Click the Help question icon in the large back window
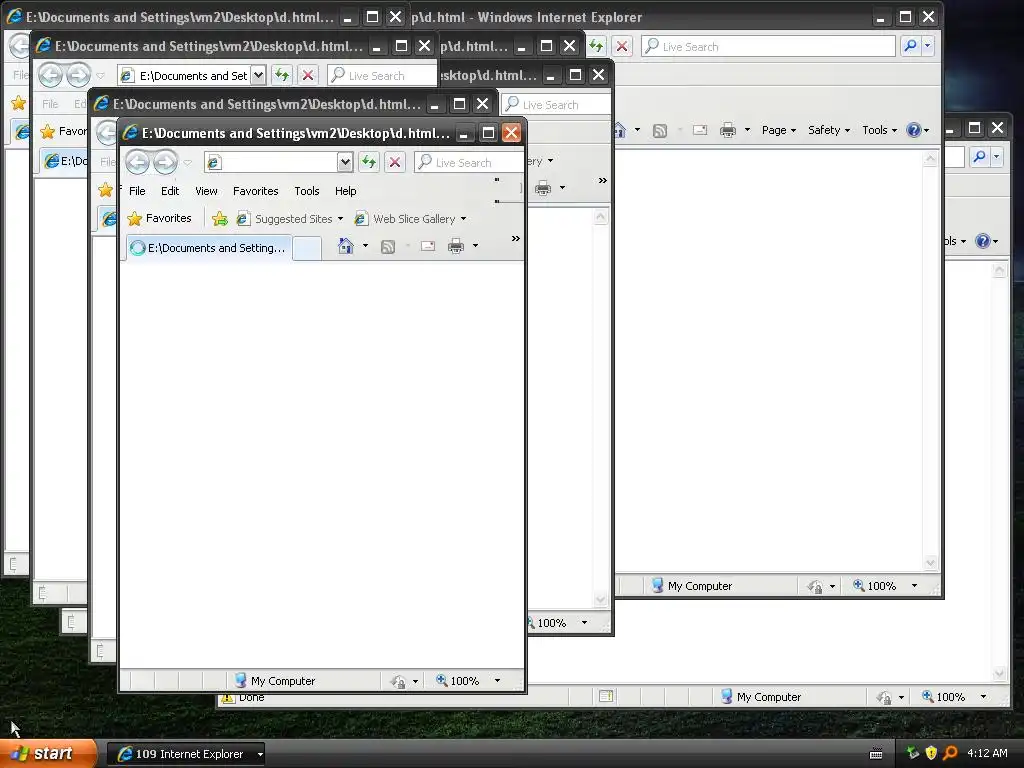This screenshot has height=768, width=1024. click(914, 130)
